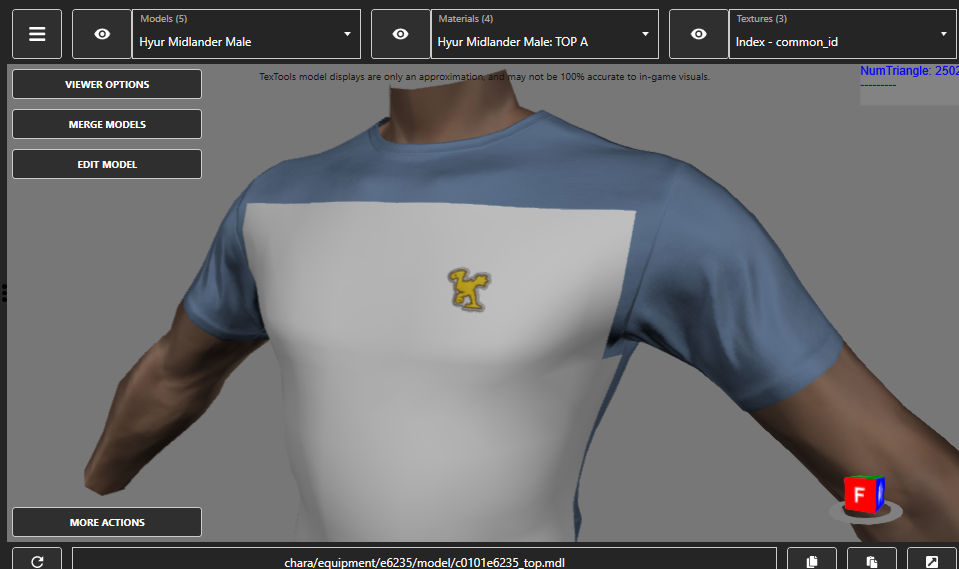The image size is (959, 569).
Task: Toggle visibility eye next to Models
Action: [x=102, y=34]
